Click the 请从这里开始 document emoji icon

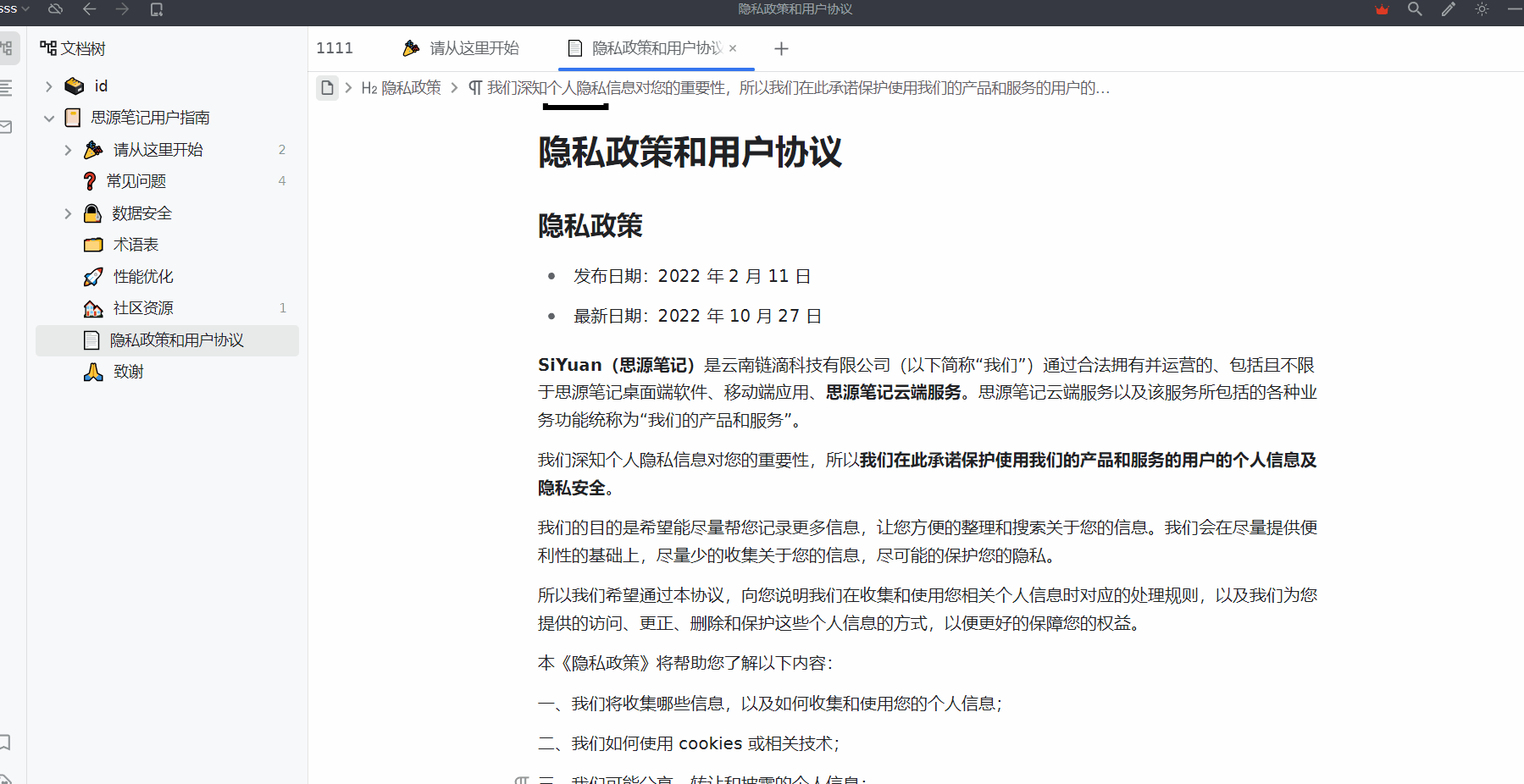(x=93, y=150)
